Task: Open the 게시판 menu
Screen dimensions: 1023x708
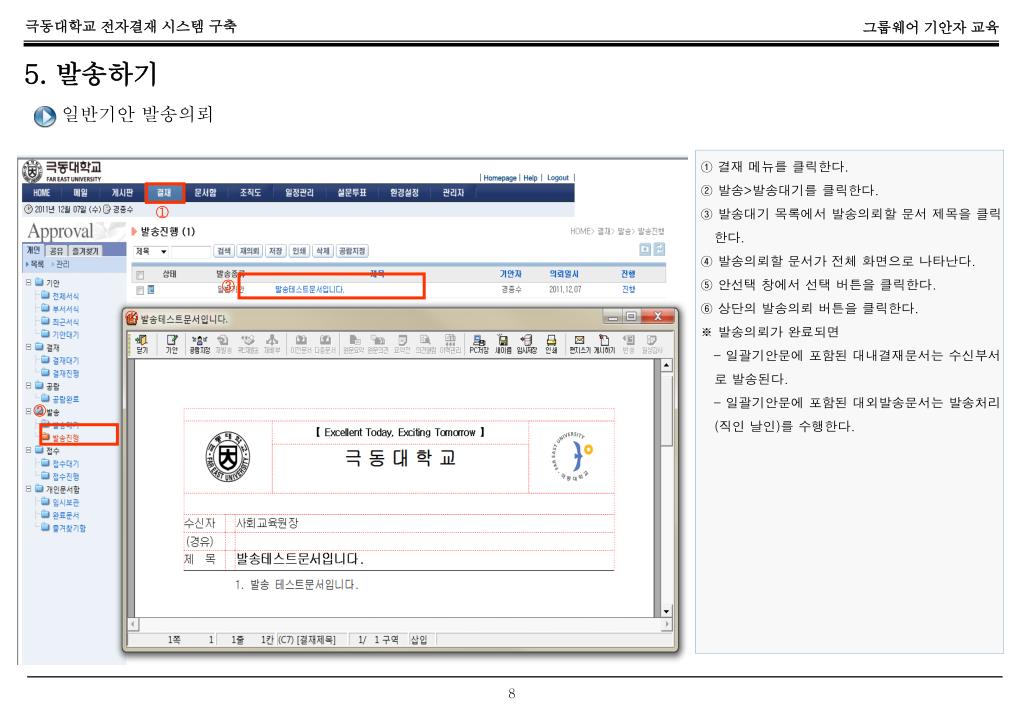Action: [122, 192]
